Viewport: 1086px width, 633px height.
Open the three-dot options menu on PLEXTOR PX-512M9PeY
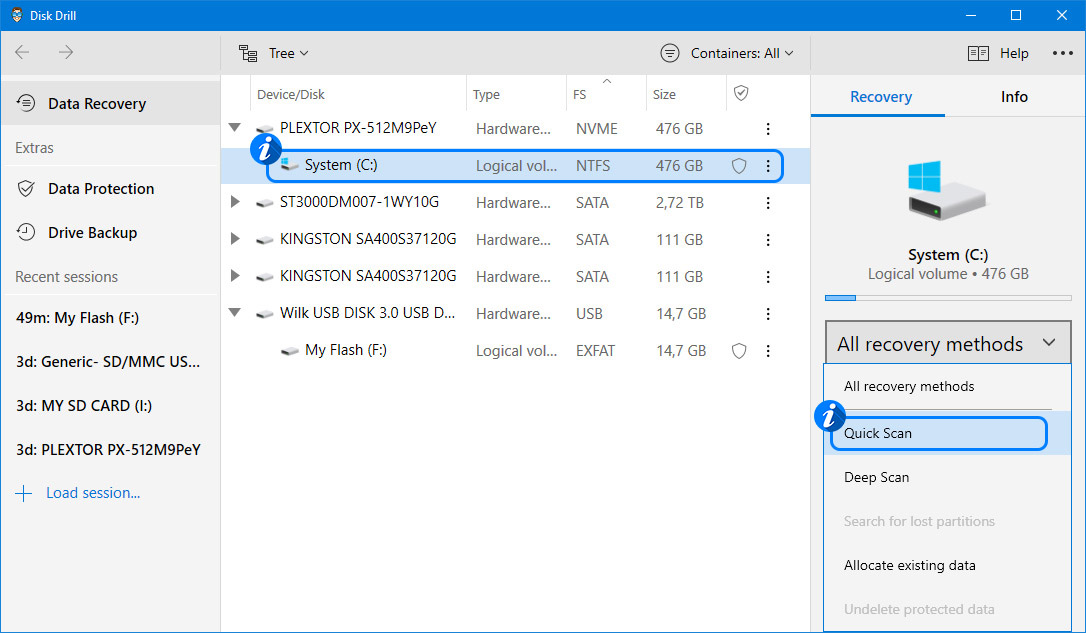pyautogui.click(x=767, y=128)
